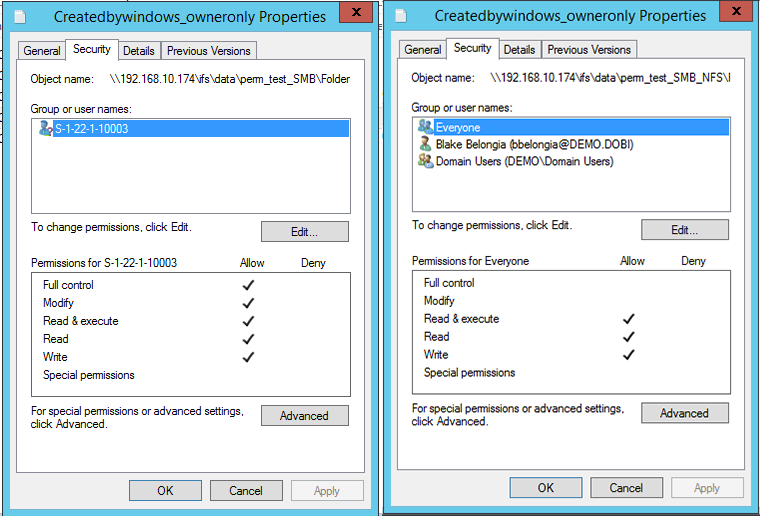Click title bar file icon of Everyone dialog

click(x=401, y=16)
